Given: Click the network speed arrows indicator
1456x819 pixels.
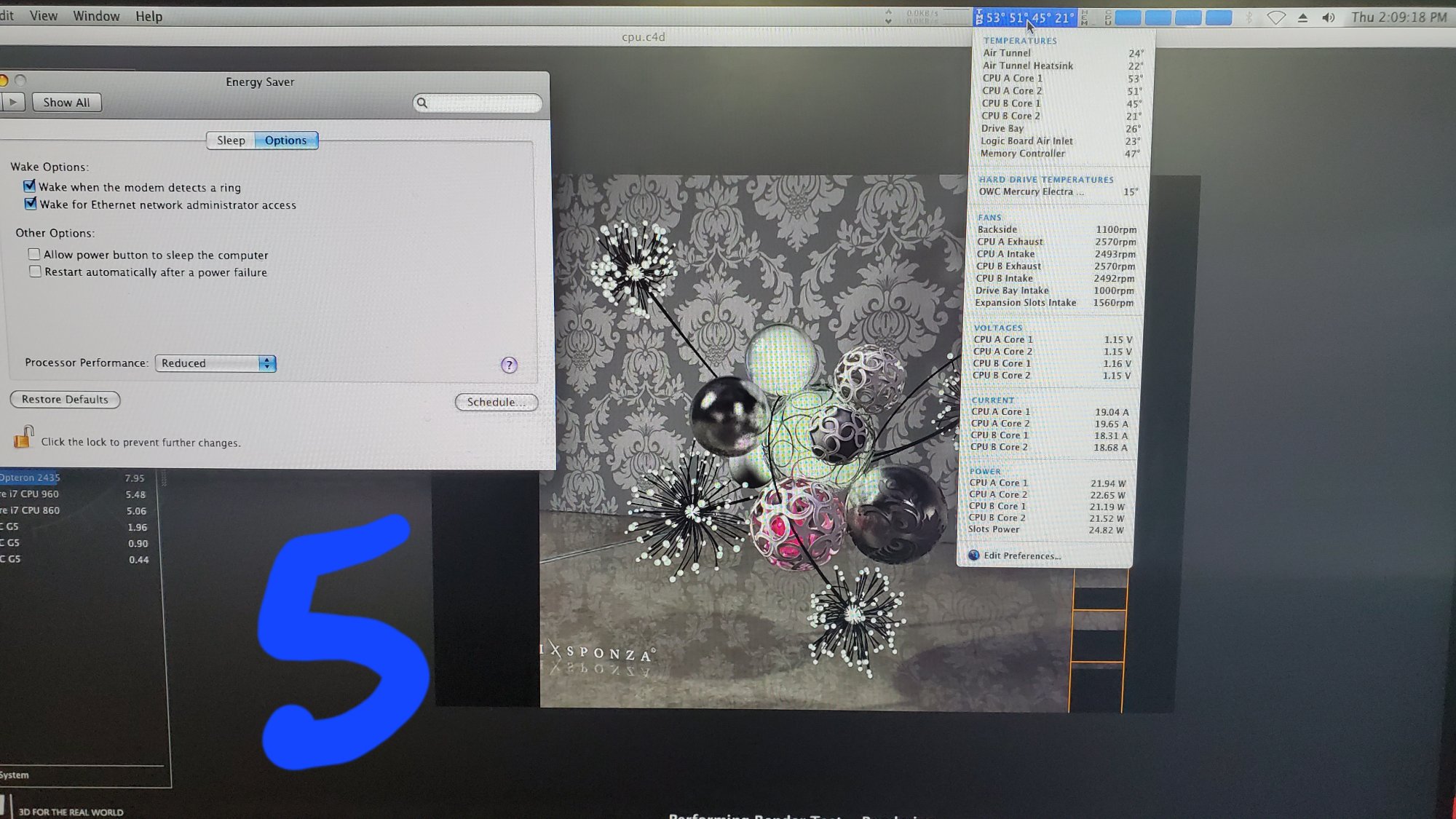Looking at the screenshot, I should (889, 17).
